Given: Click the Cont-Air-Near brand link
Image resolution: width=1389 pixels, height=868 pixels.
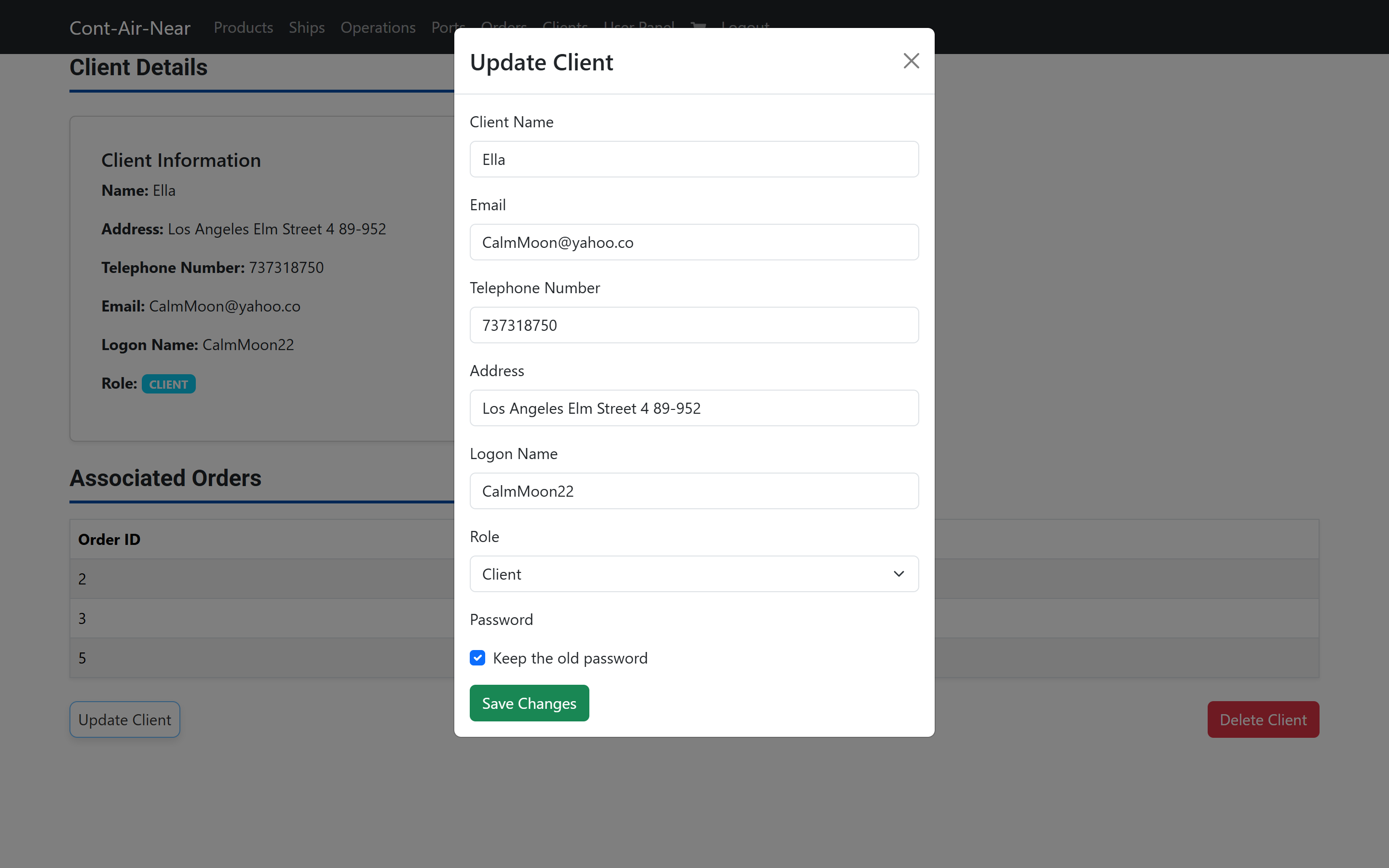Looking at the screenshot, I should click(x=130, y=27).
